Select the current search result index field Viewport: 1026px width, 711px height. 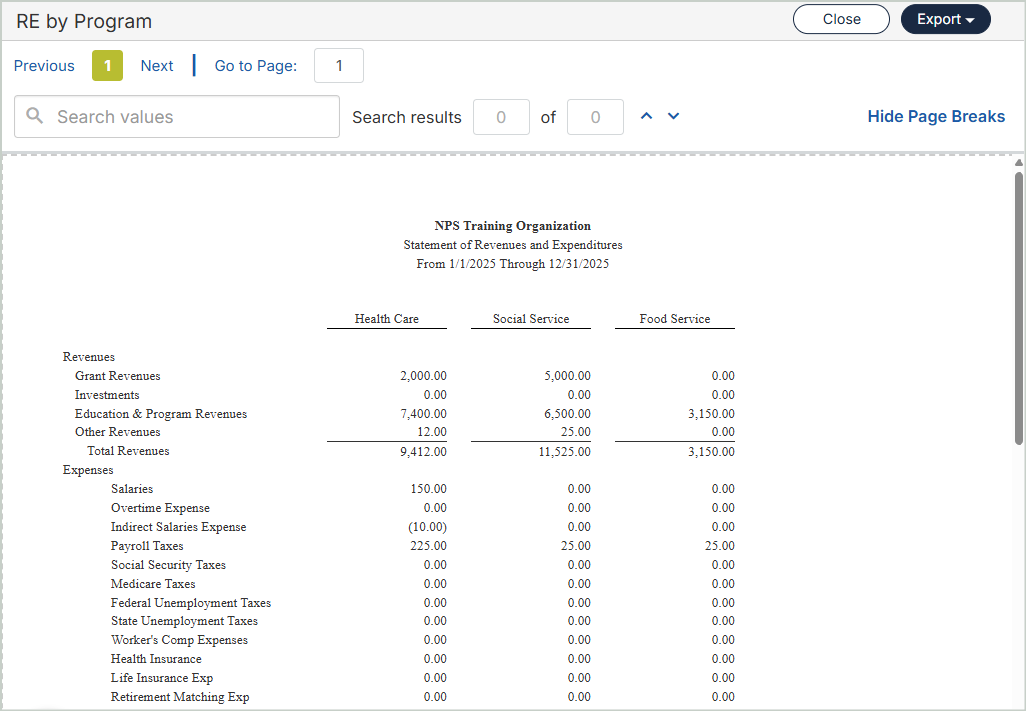(x=501, y=117)
